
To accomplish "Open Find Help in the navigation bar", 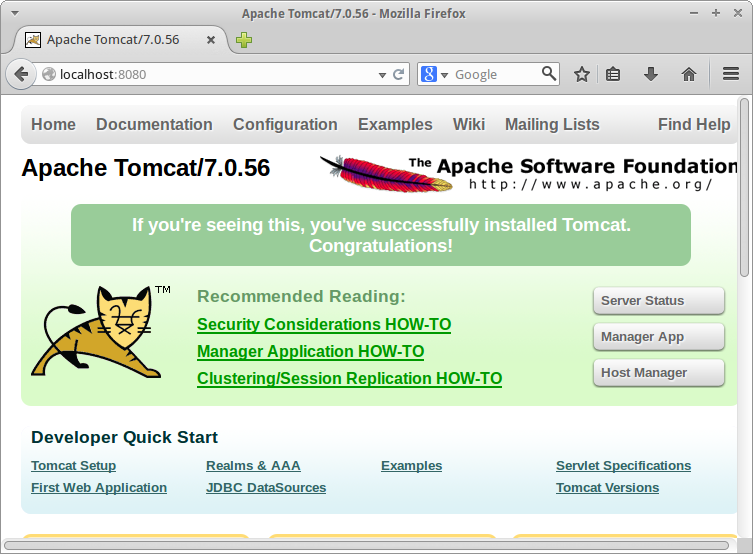I will click(x=694, y=124).
